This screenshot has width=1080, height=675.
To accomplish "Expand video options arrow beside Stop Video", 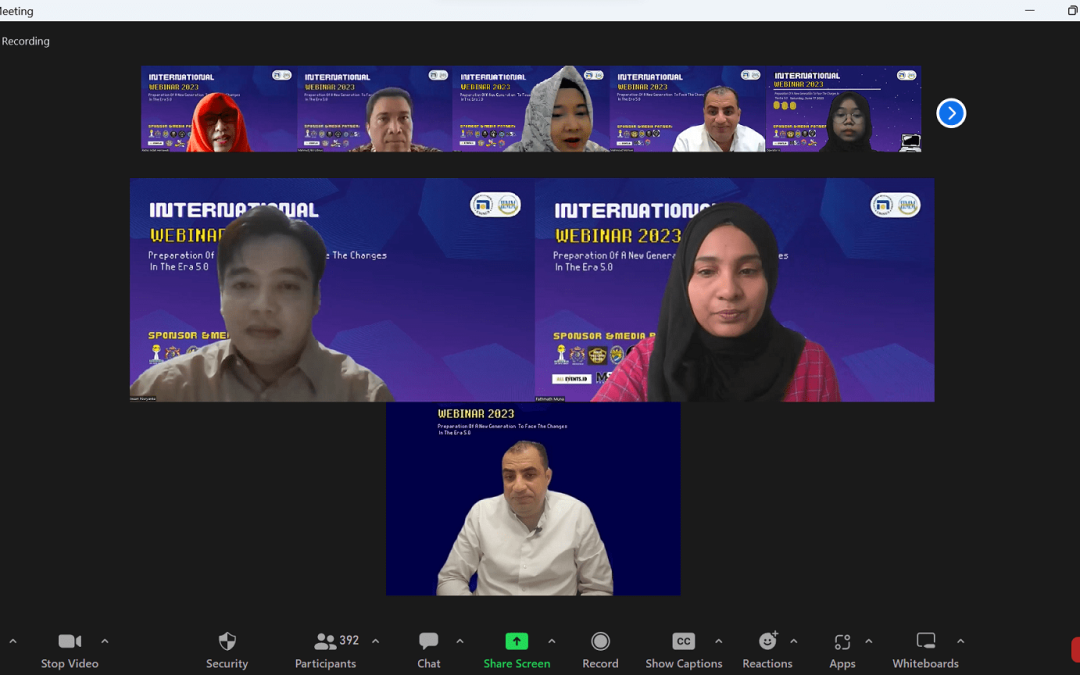I will tap(105, 641).
